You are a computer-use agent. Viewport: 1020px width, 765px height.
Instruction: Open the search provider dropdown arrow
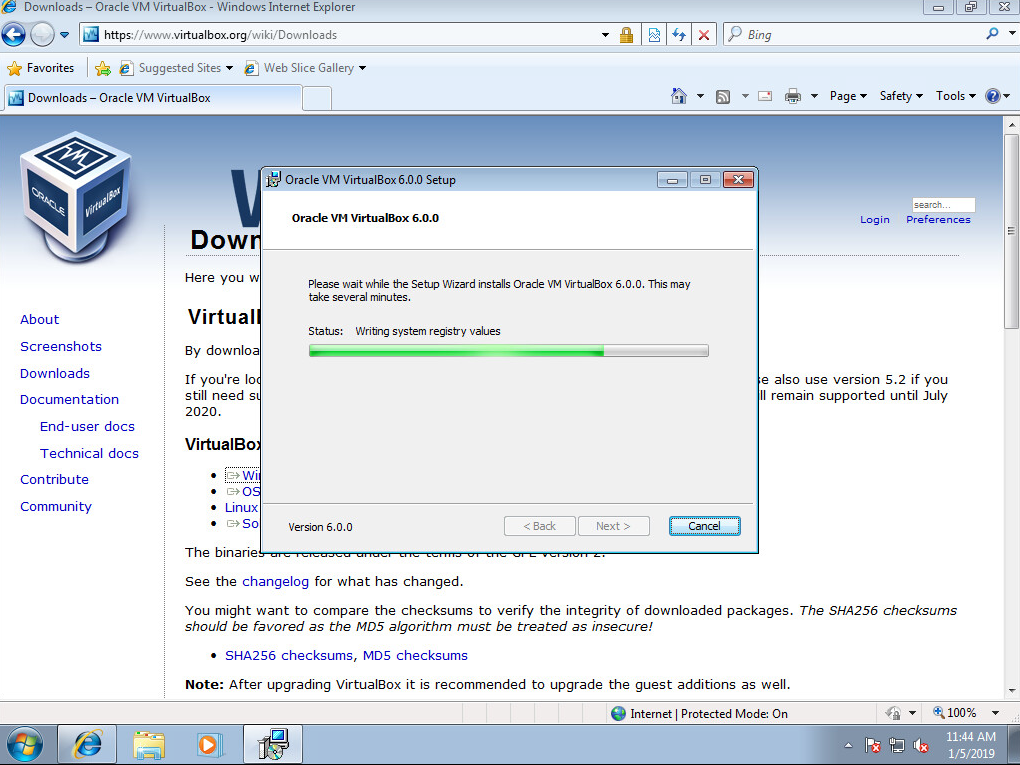tap(1012, 33)
